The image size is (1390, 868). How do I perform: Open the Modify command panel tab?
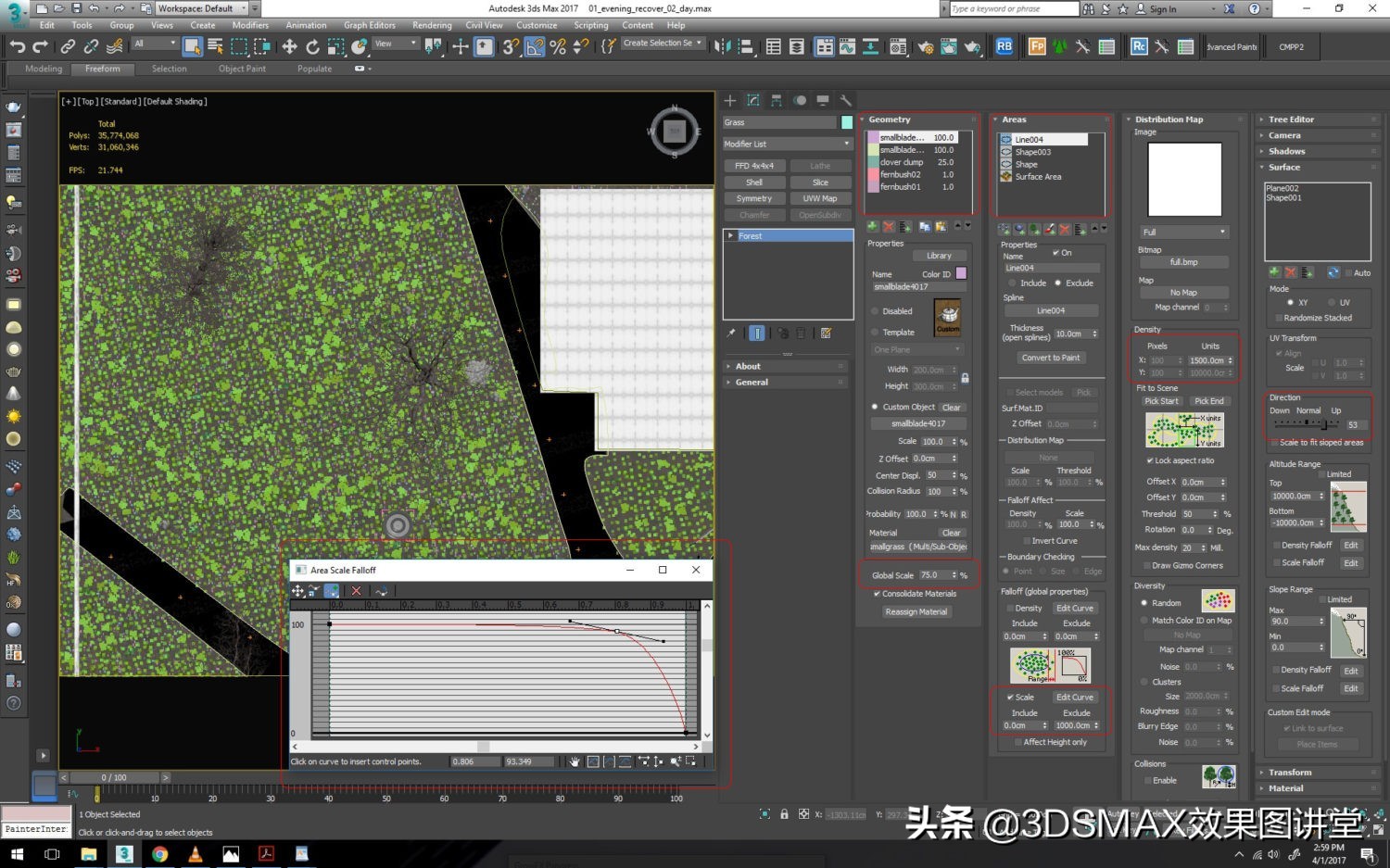(x=753, y=100)
